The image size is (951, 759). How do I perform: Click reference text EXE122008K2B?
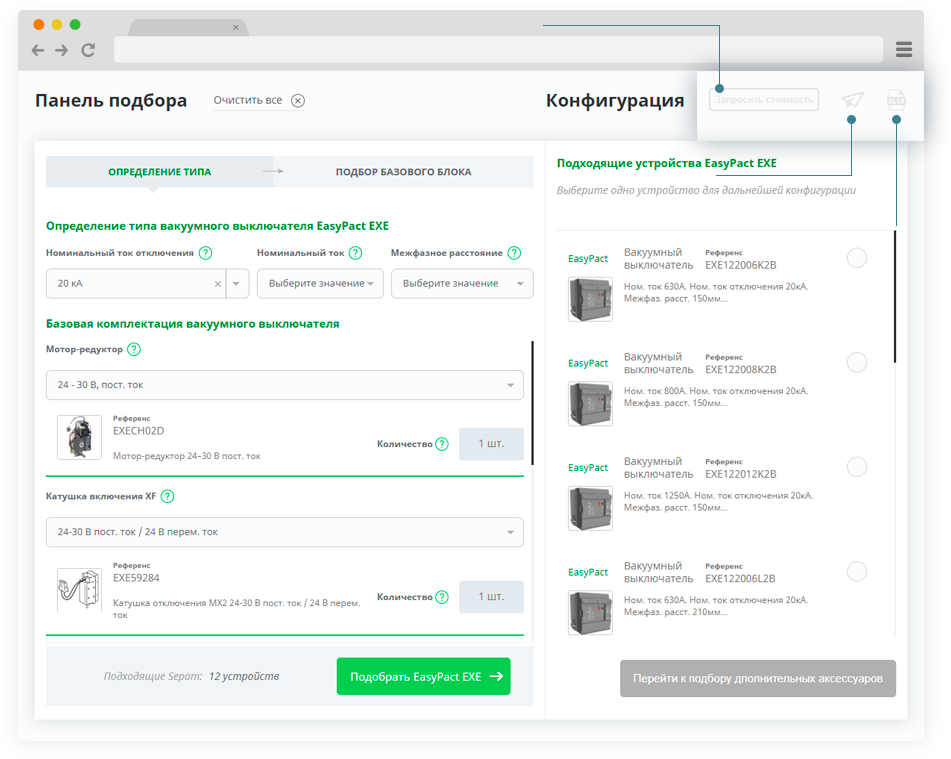tap(741, 369)
